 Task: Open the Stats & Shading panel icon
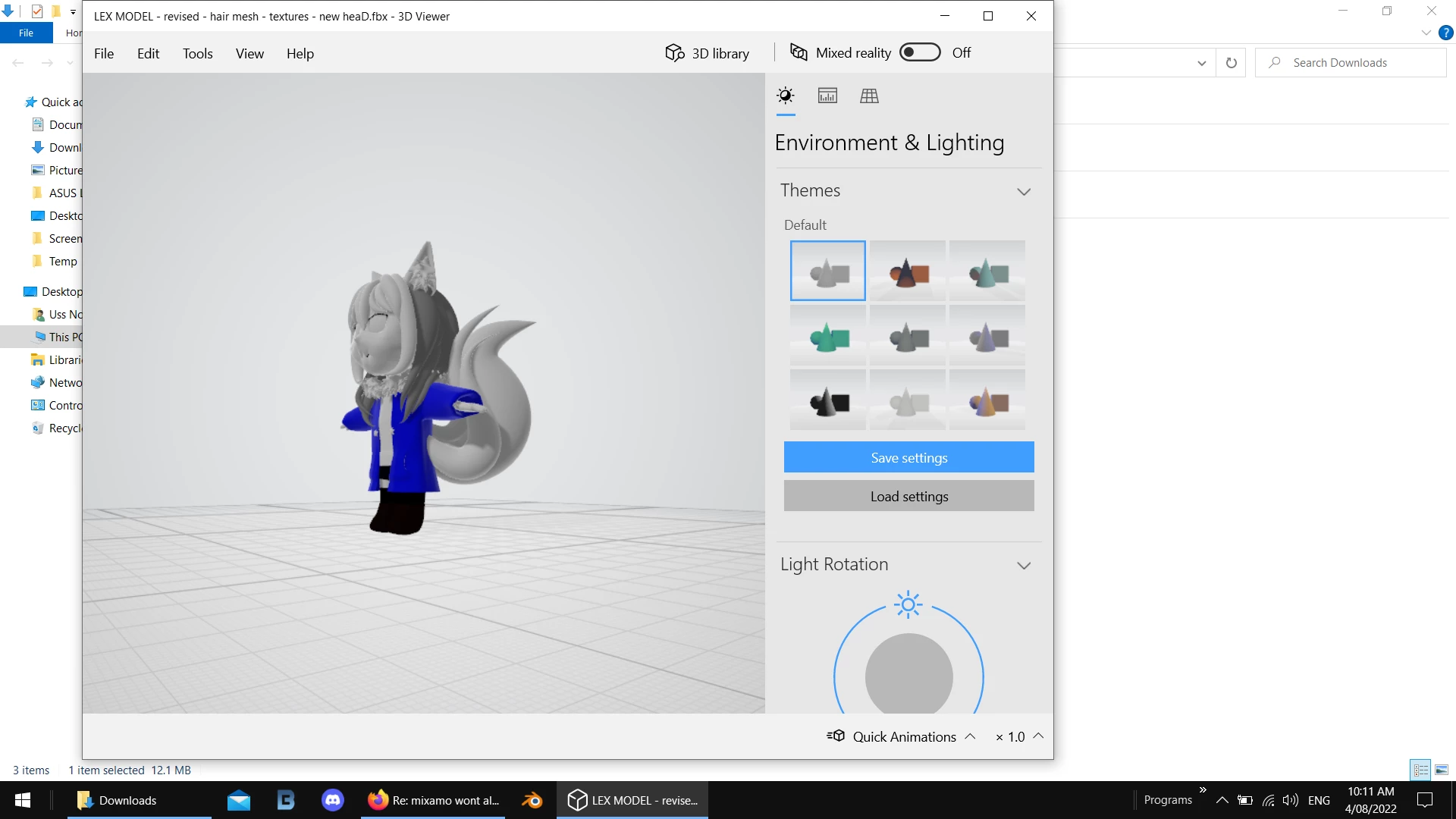(x=827, y=96)
